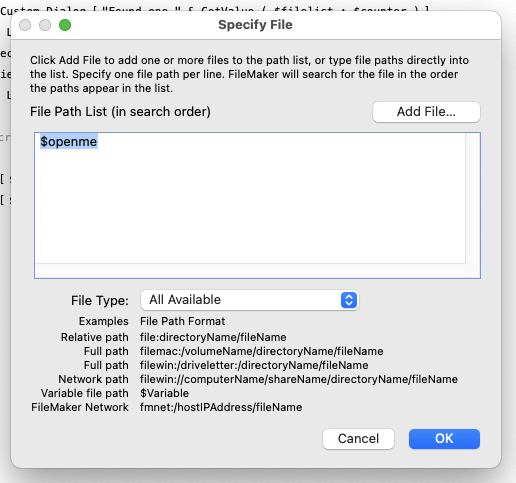The width and height of the screenshot is (516, 483).
Task: Click the Add File... button
Action: click(426, 112)
